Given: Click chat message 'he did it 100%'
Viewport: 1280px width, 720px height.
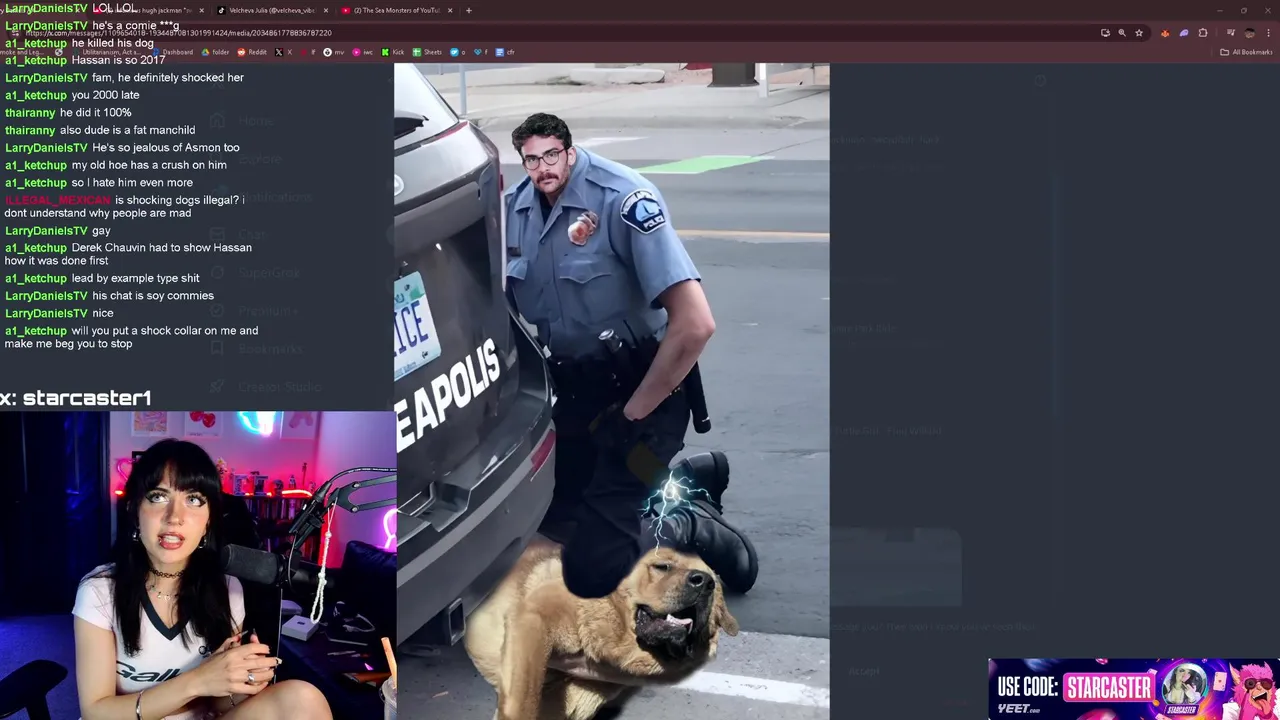Looking at the screenshot, I should tap(95, 112).
